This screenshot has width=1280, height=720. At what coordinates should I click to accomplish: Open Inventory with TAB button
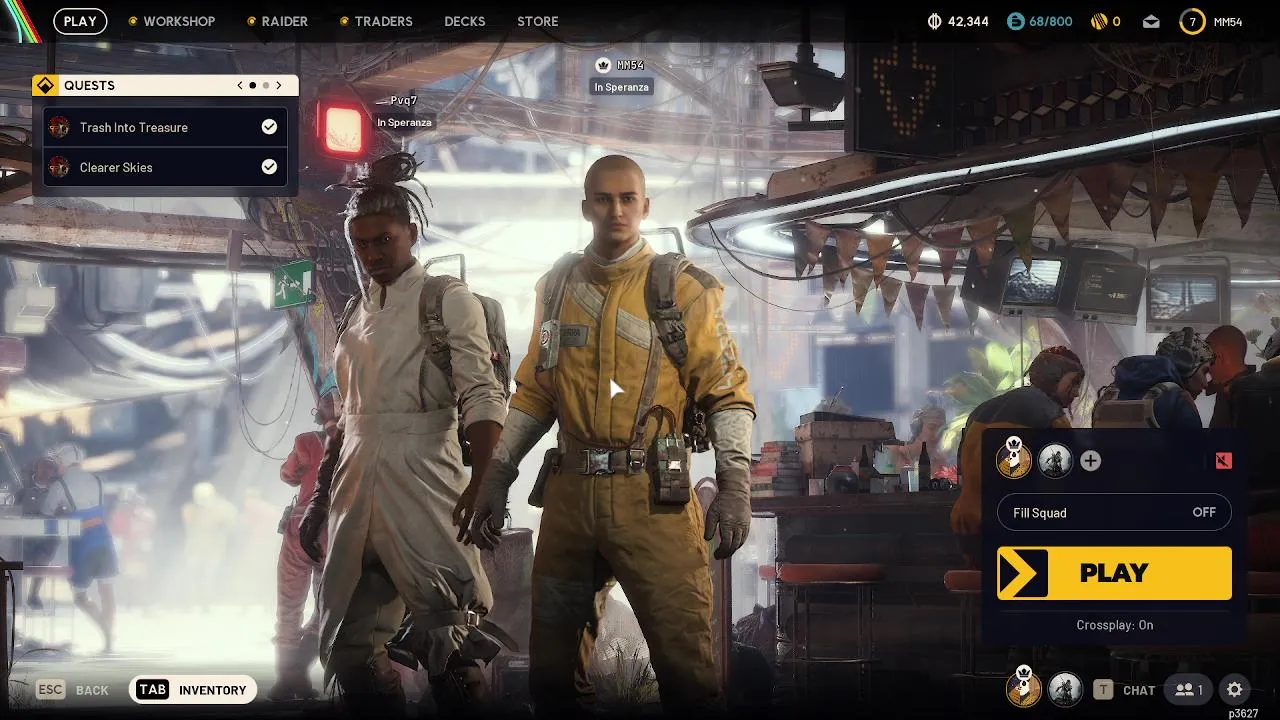193,689
